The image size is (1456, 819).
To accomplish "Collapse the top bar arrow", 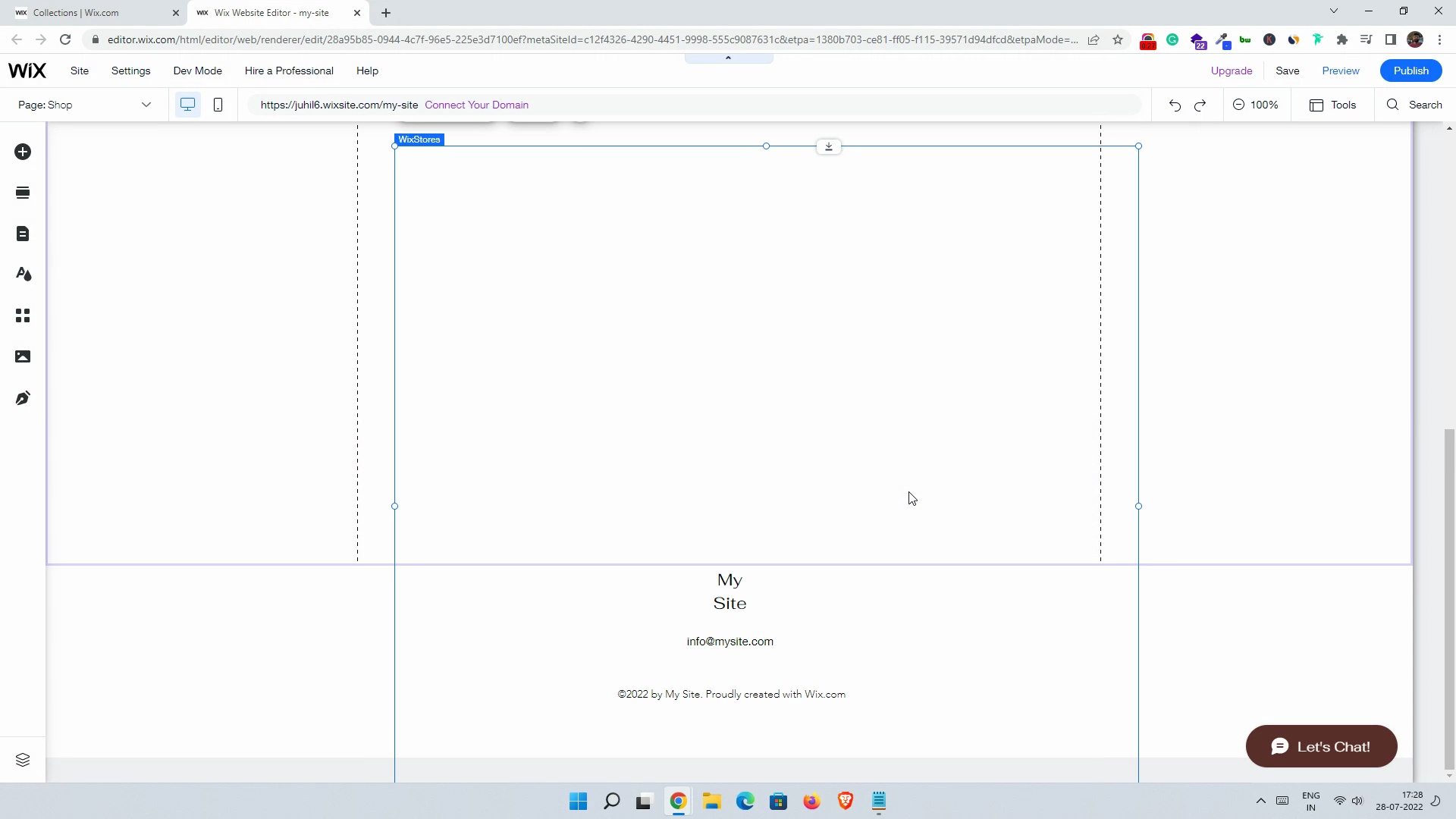I will click(728, 58).
